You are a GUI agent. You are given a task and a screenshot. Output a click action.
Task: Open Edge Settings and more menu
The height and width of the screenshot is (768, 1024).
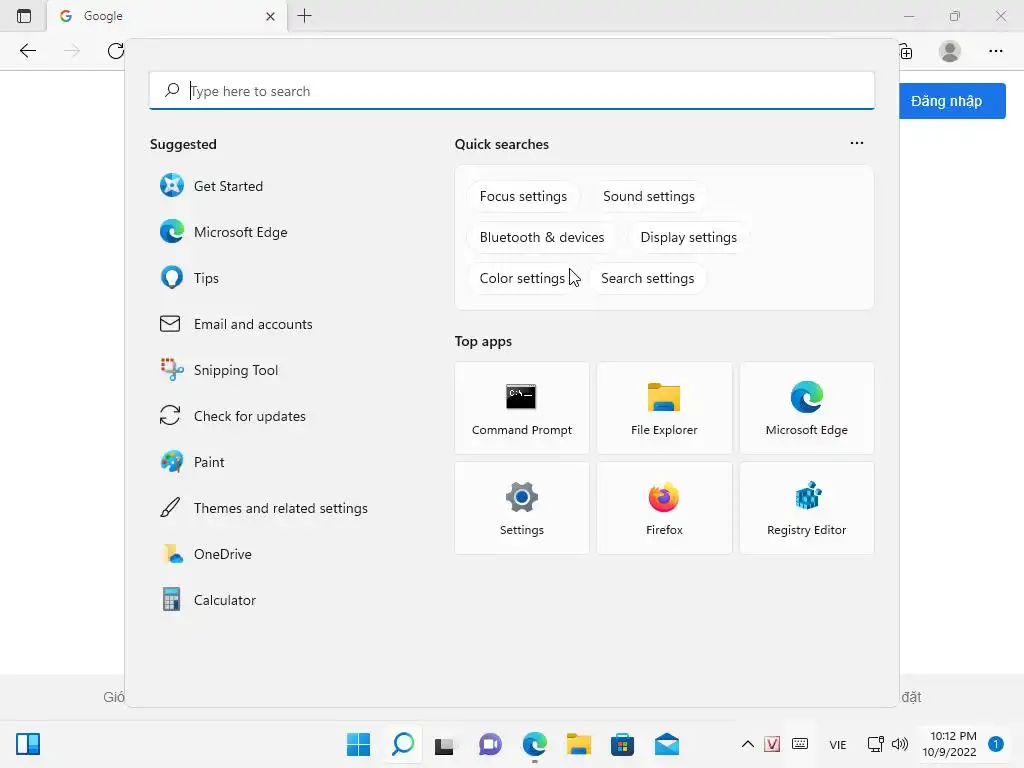click(x=995, y=51)
